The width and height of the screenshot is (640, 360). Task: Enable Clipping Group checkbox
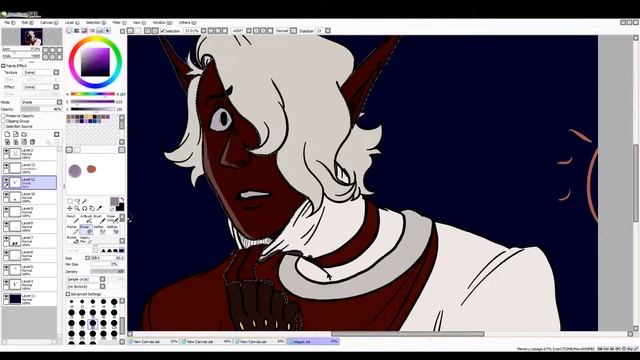[3, 121]
